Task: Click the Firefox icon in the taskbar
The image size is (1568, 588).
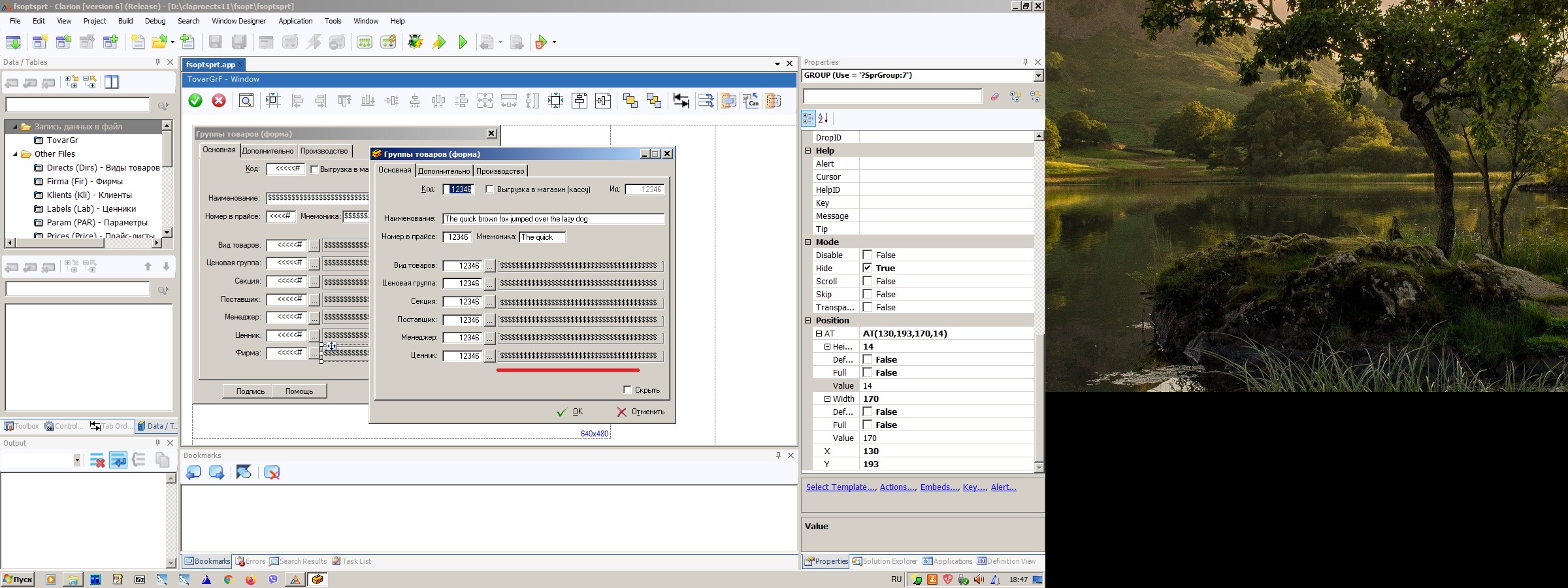Action: click(x=250, y=580)
